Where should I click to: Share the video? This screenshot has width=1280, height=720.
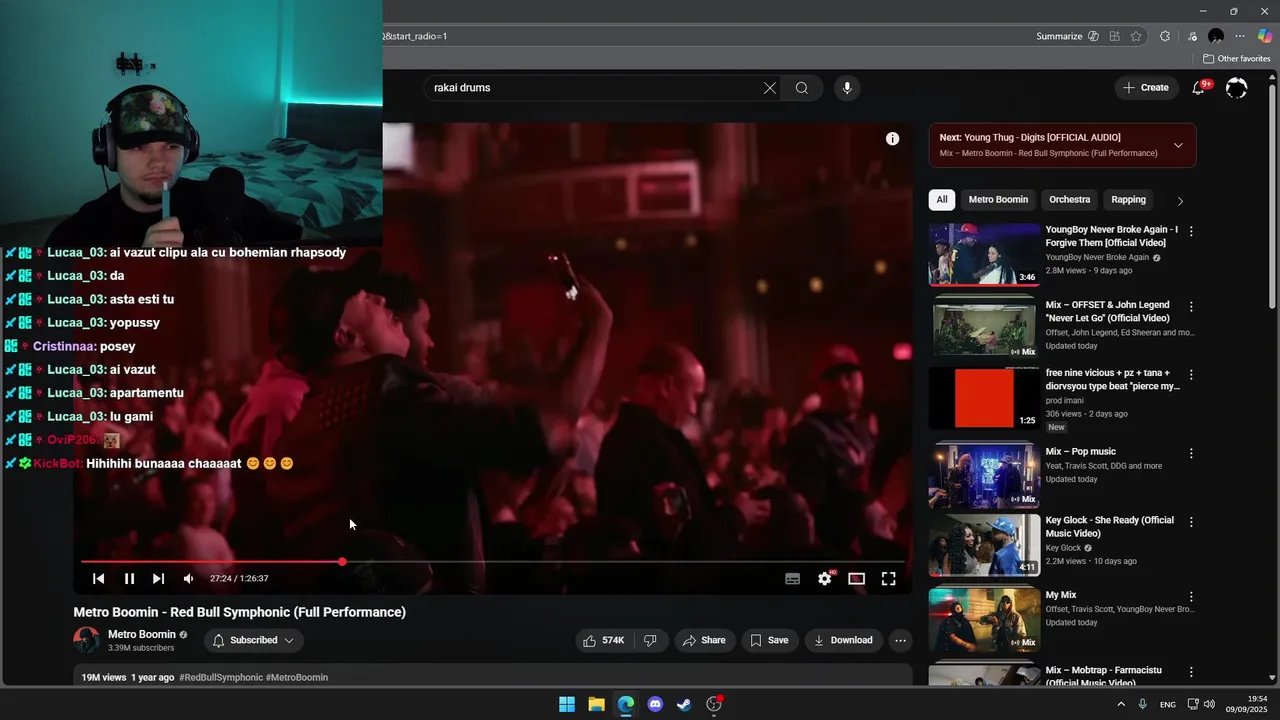click(x=704, y=640)
